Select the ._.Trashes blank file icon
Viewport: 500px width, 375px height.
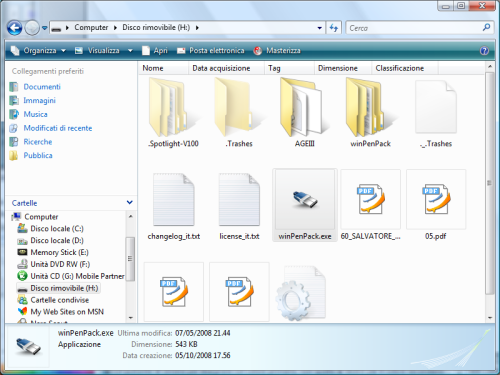pyautogui.click(x=436, y=107)
